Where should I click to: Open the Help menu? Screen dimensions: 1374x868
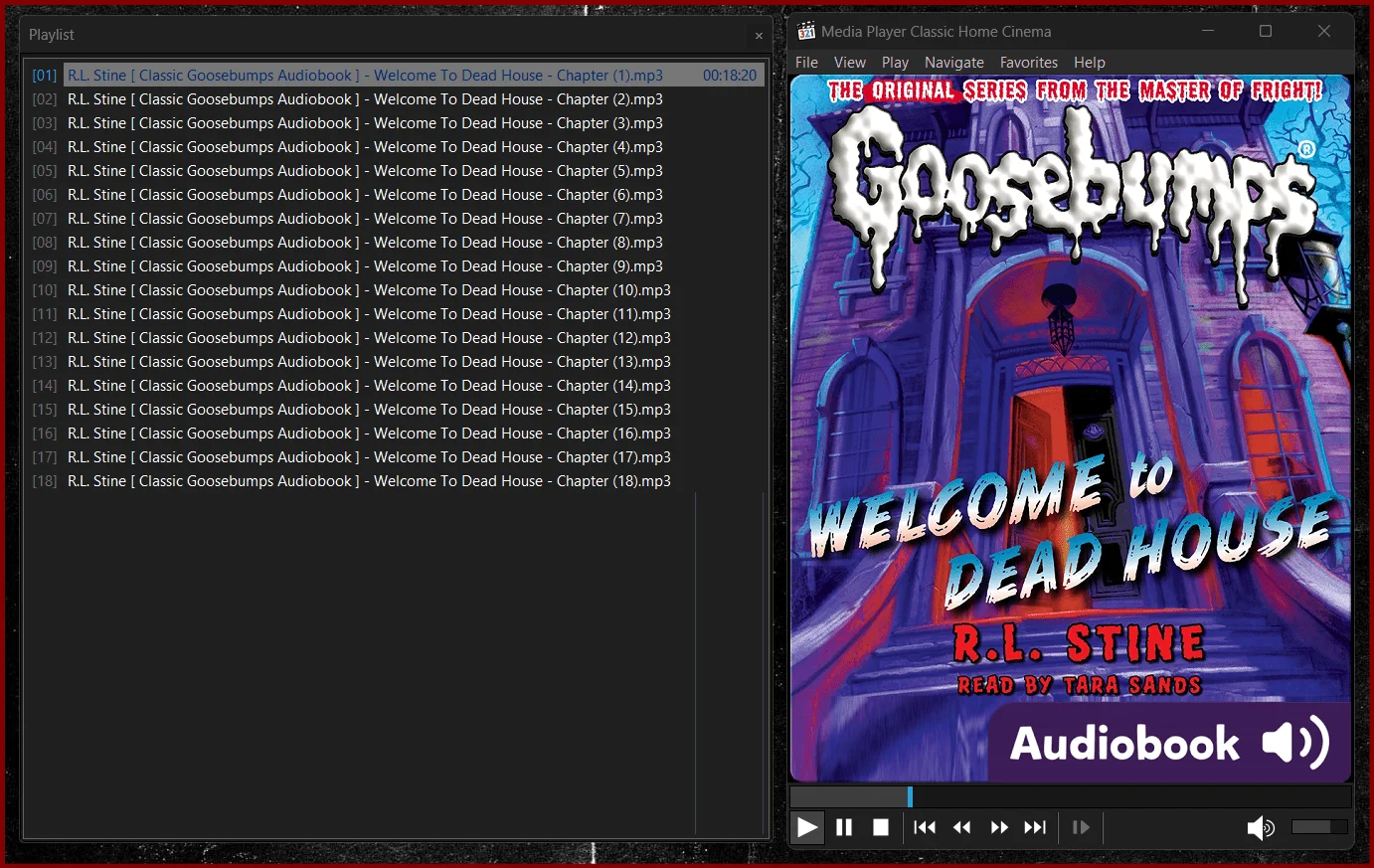(x=1090, y=62)
